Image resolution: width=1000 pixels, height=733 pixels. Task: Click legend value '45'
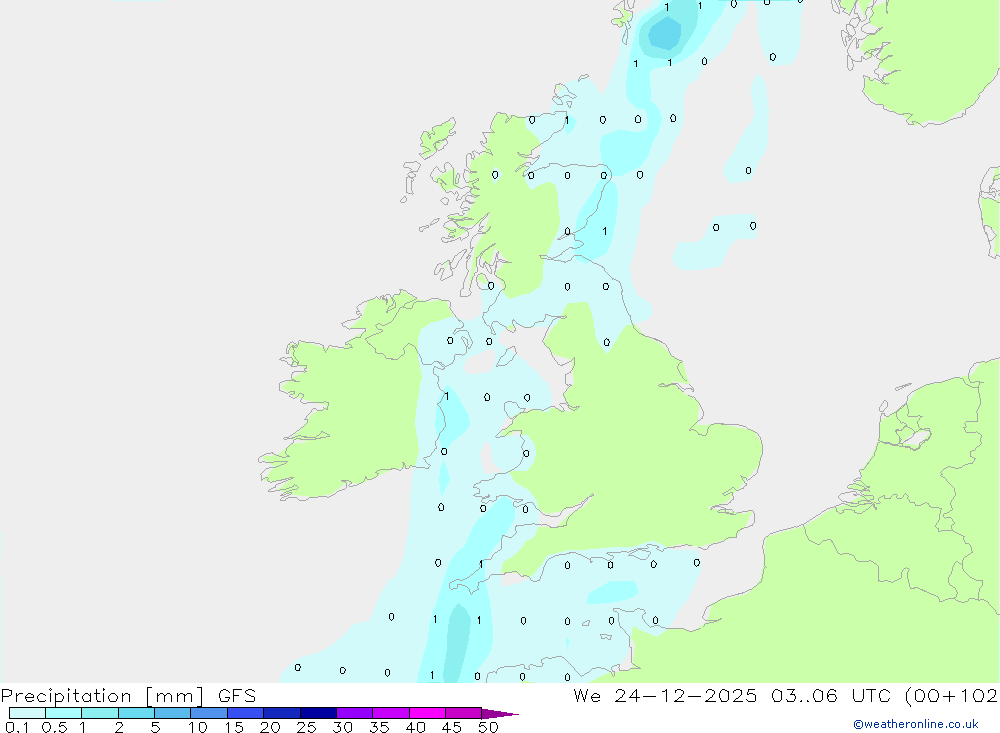tap(452, 727)
